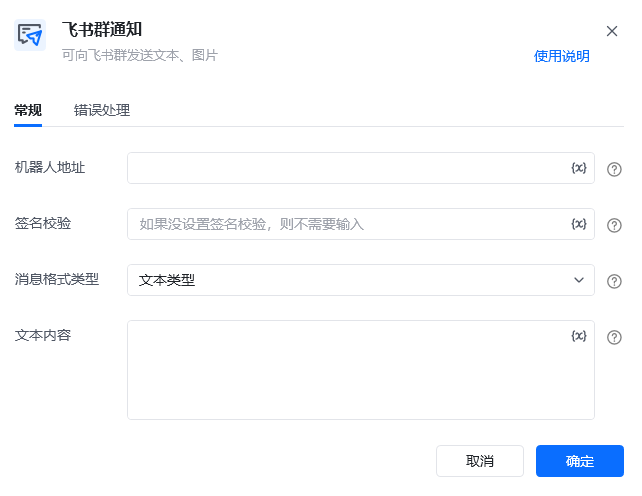Insert variable in 签名校验 field
642x496 pixels.
579,224
